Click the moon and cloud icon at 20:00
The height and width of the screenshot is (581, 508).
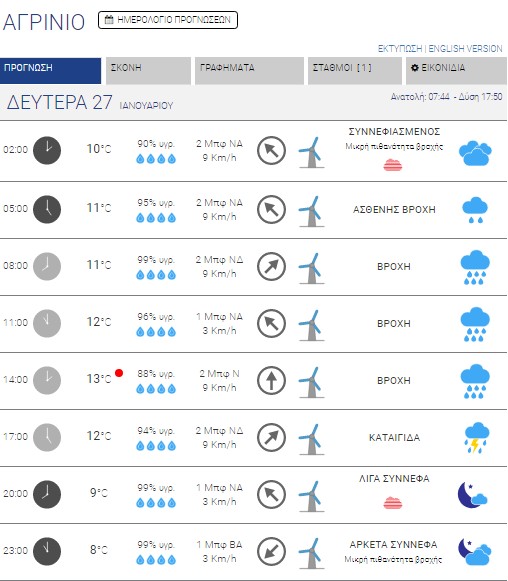pyautogui.click(x=472, y=495)
